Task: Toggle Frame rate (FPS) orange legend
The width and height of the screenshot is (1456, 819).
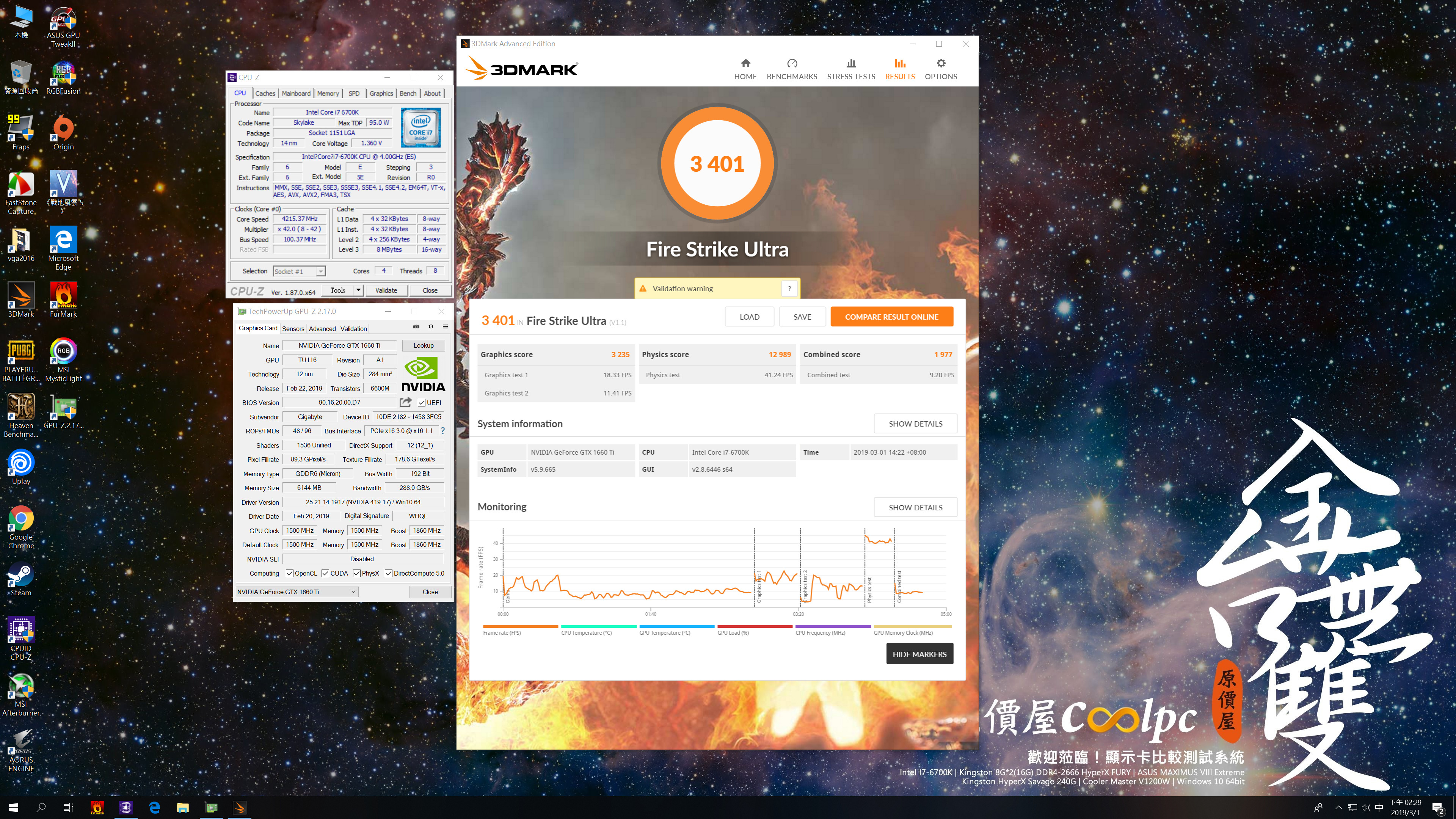Action: tap(520, 630)
